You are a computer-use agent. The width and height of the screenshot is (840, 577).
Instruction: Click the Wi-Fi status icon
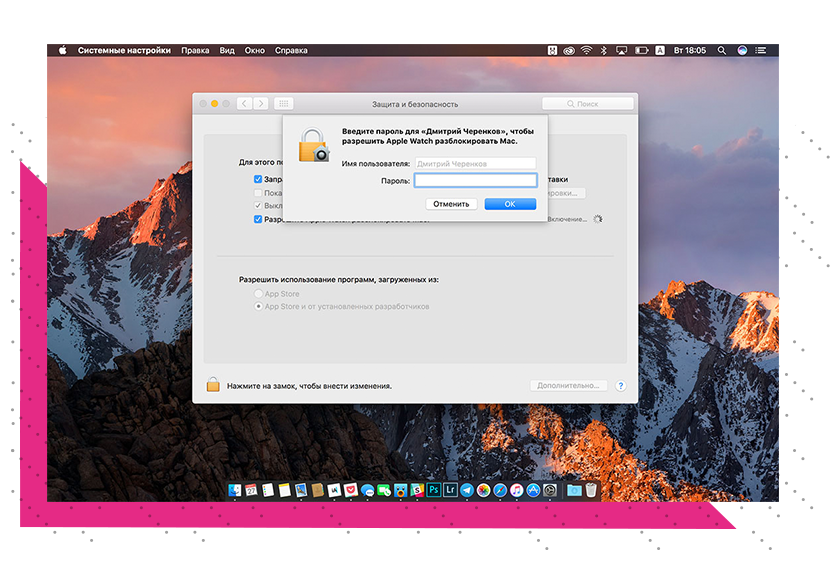click(x=586, y=50)
